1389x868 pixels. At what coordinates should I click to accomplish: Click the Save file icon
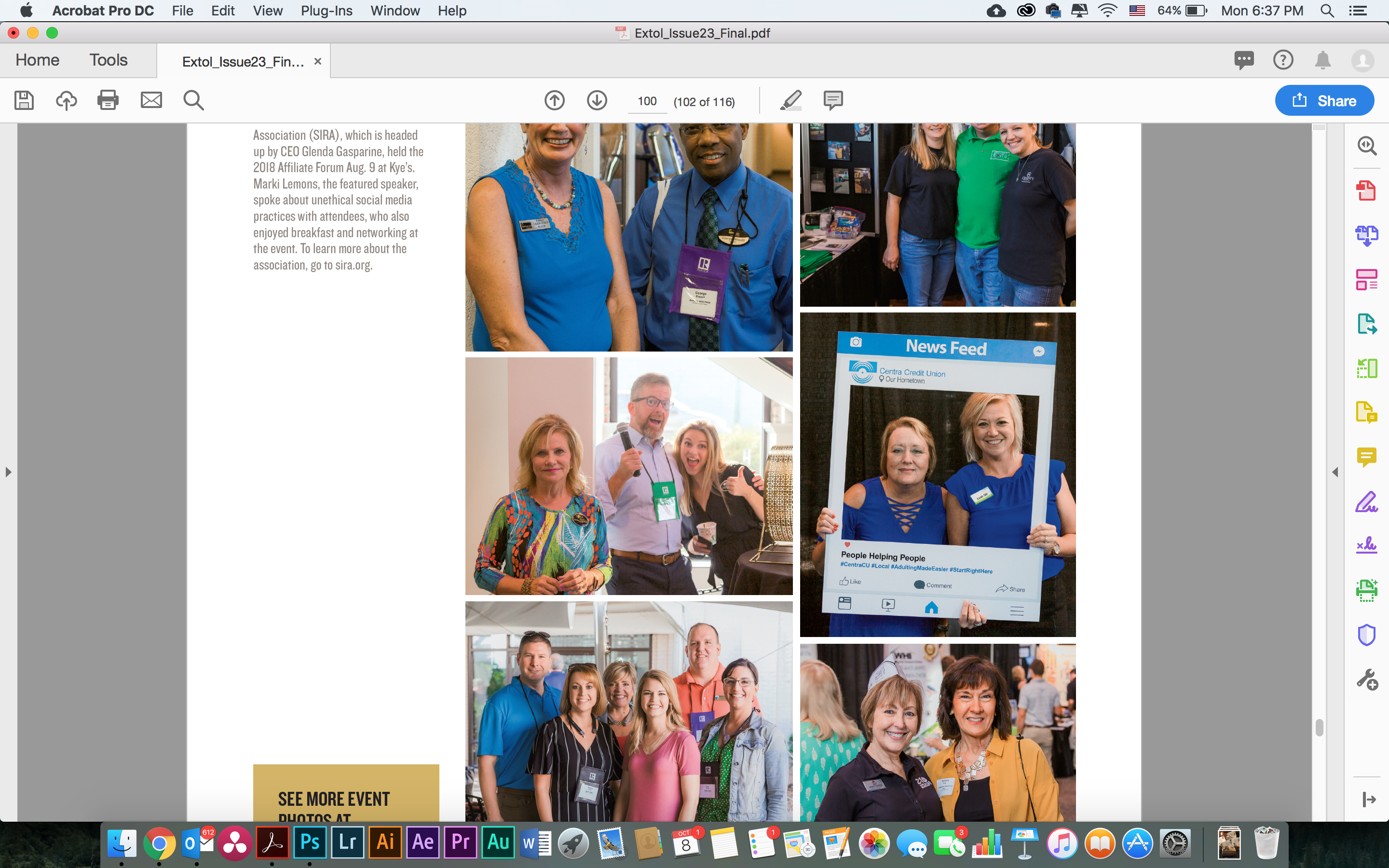24,100
